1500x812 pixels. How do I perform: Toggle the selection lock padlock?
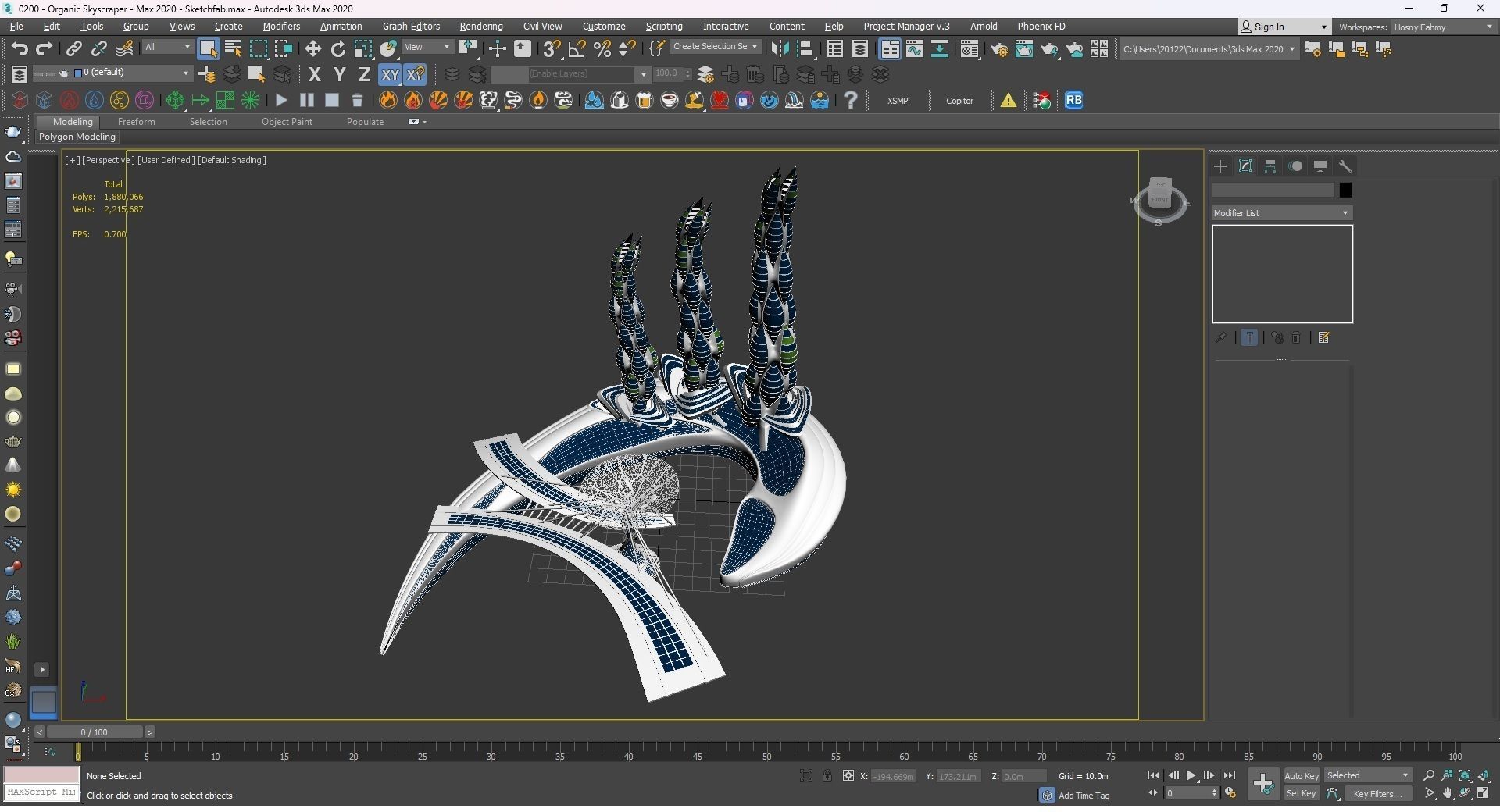pos(827,775)
